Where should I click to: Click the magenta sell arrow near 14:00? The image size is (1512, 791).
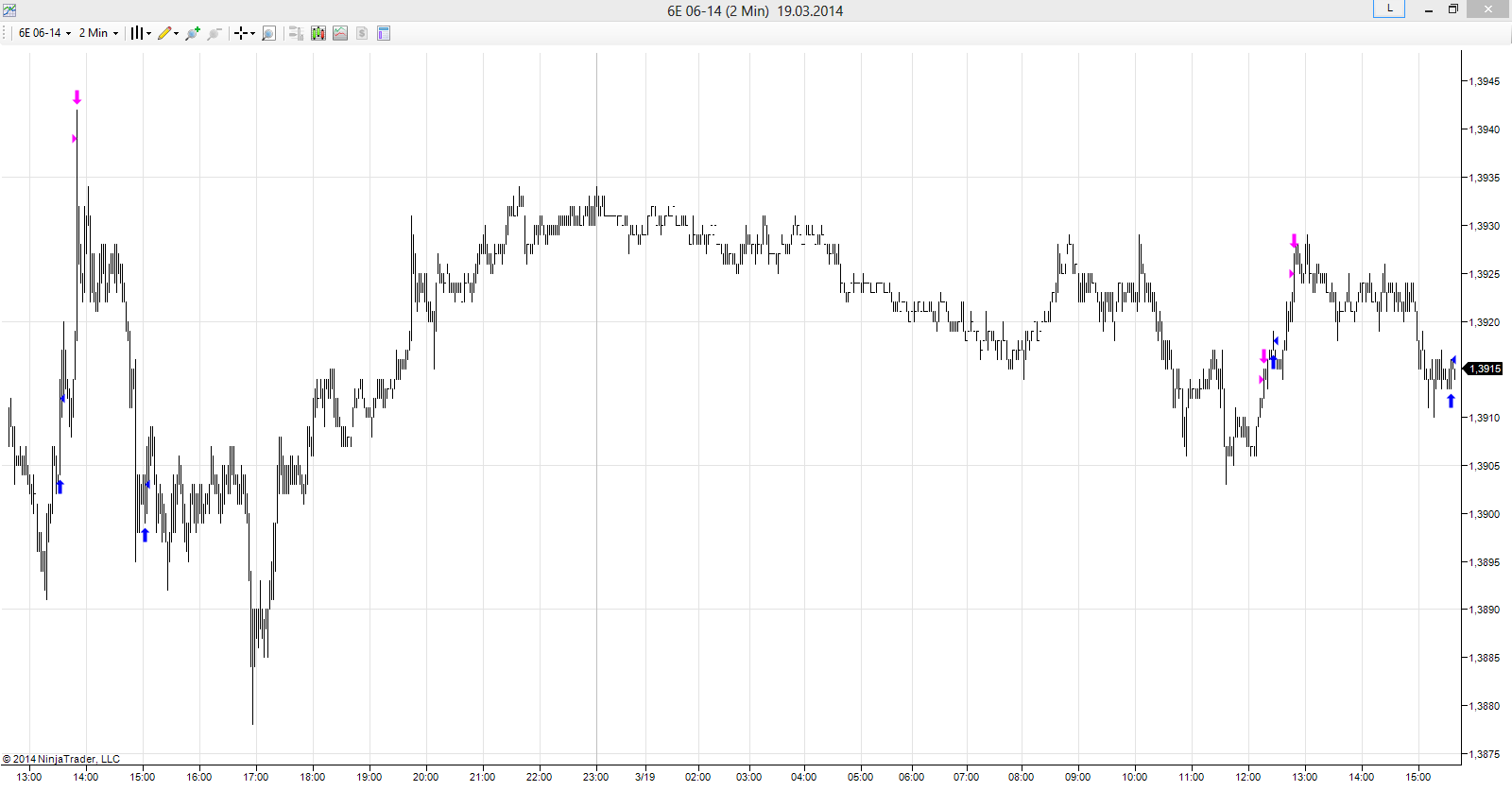77,97
